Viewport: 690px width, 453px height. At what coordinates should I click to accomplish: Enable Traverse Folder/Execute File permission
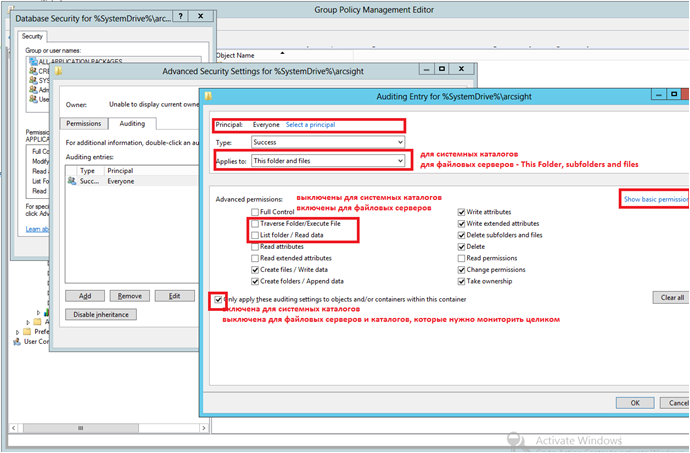tap(255, 224)
